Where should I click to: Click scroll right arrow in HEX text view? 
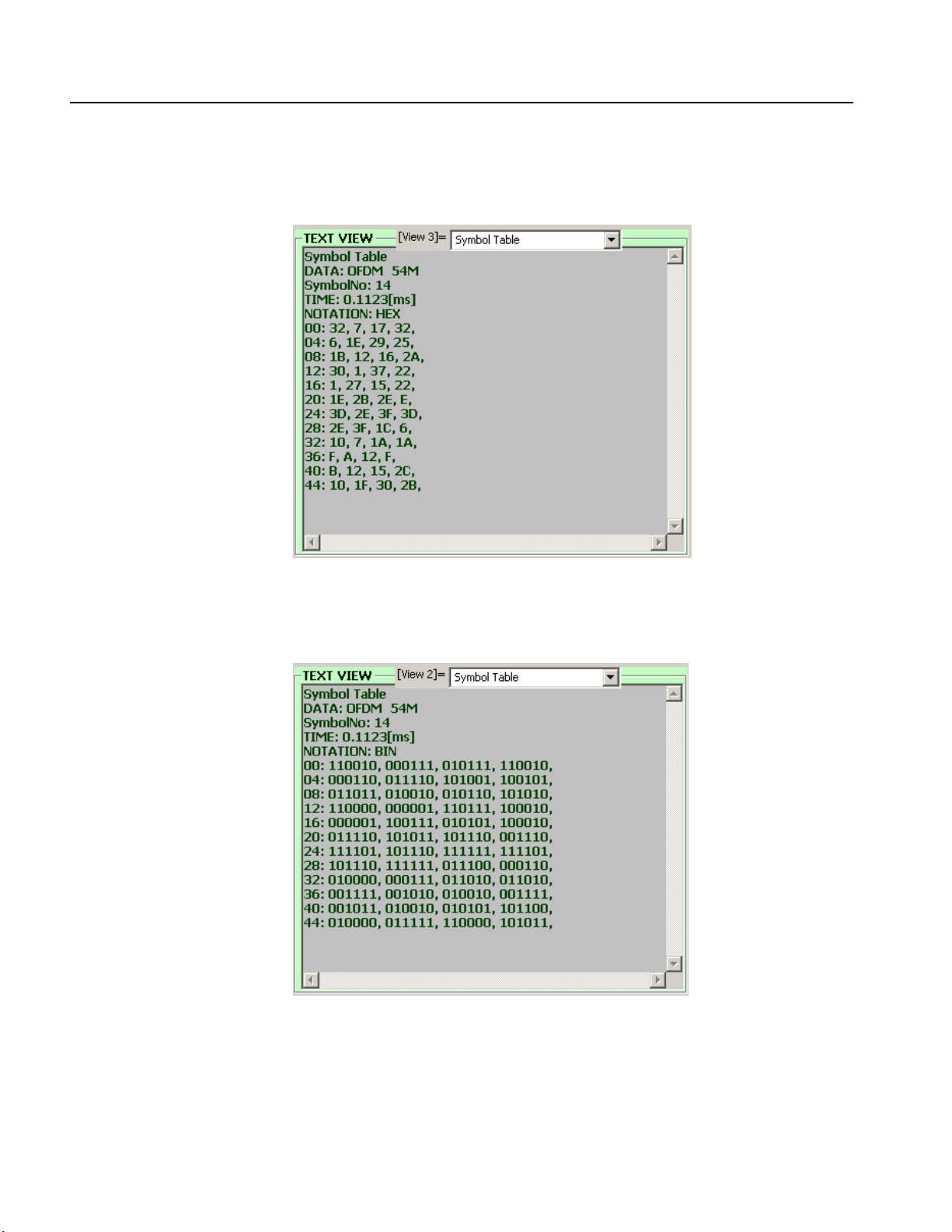tap(659, 543)
